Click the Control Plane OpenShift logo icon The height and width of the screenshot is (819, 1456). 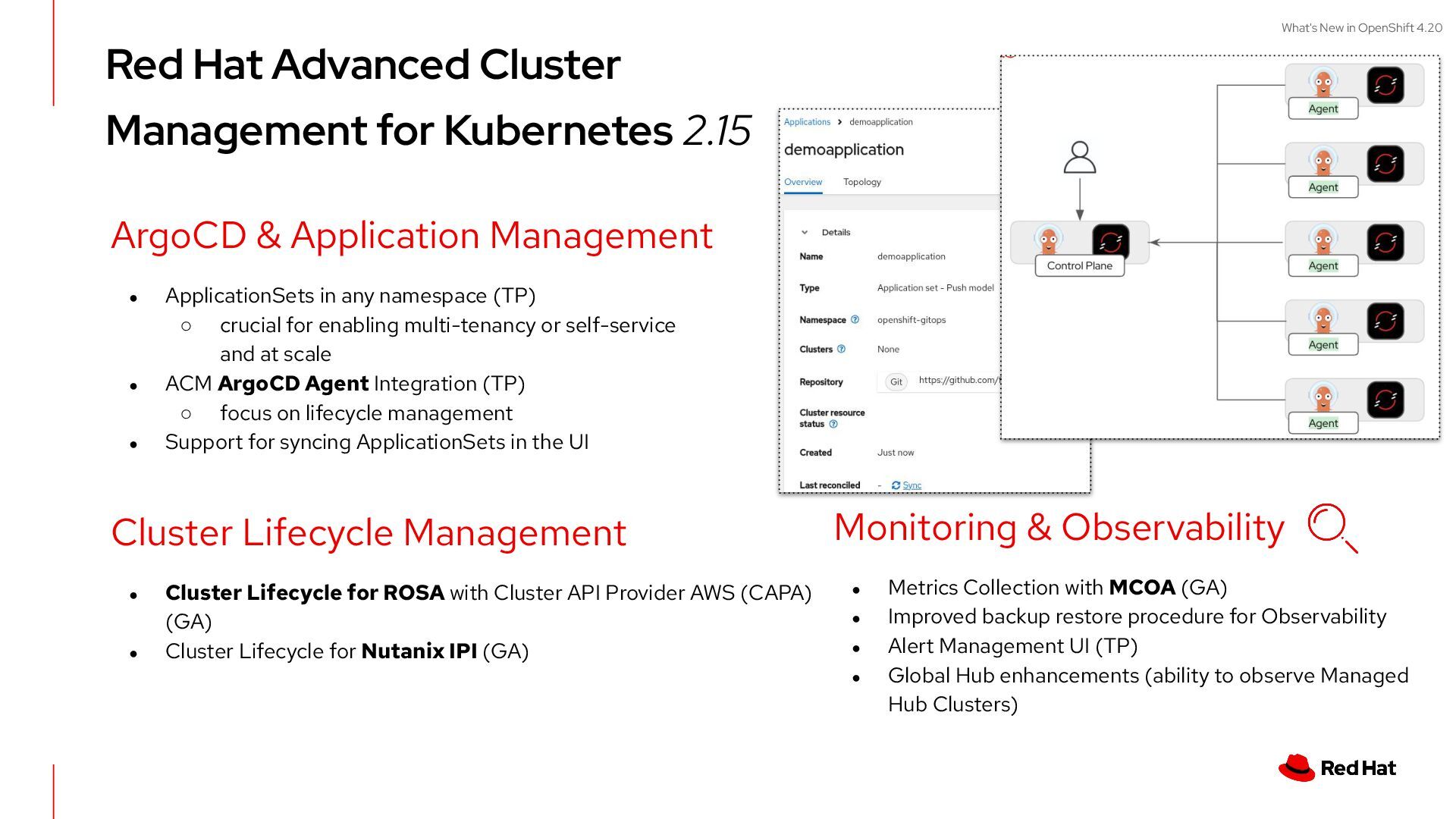coord(1110,242)
